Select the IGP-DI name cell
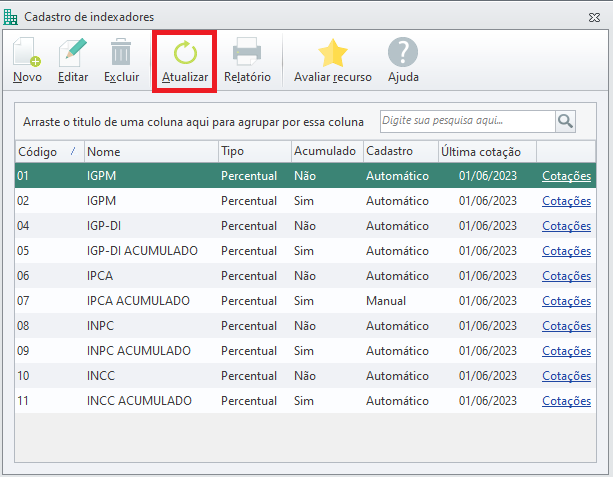Viewport: 613px width, 477px height. [x=104, y=226]
